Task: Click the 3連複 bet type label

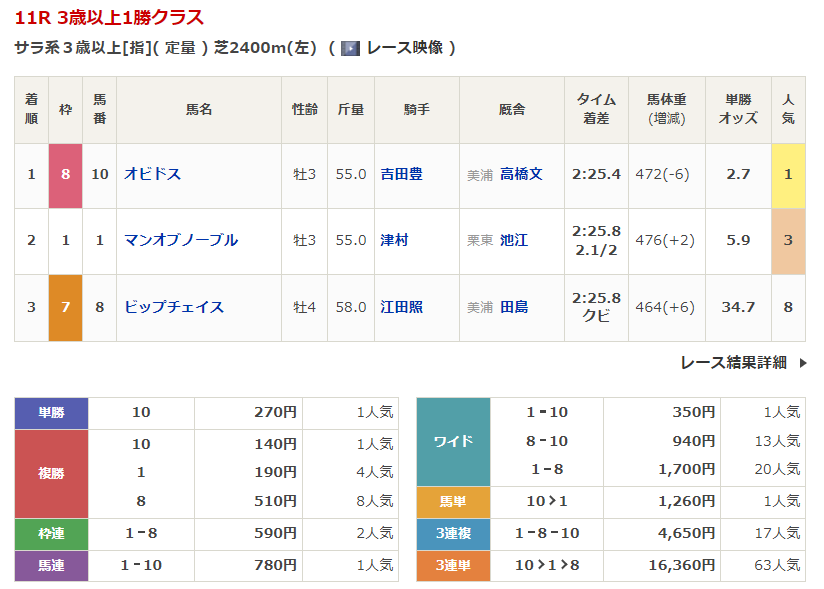Action: coord(454,534)
